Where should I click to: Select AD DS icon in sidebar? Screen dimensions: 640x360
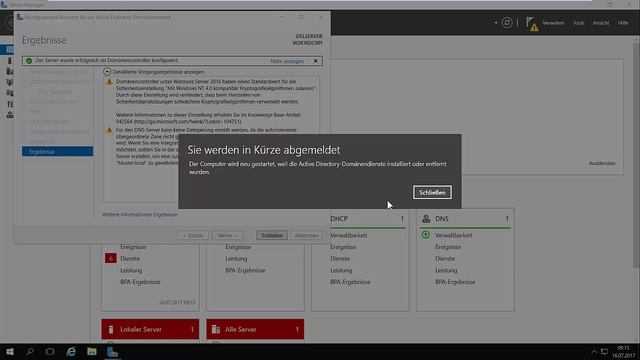tap(9, 82)
